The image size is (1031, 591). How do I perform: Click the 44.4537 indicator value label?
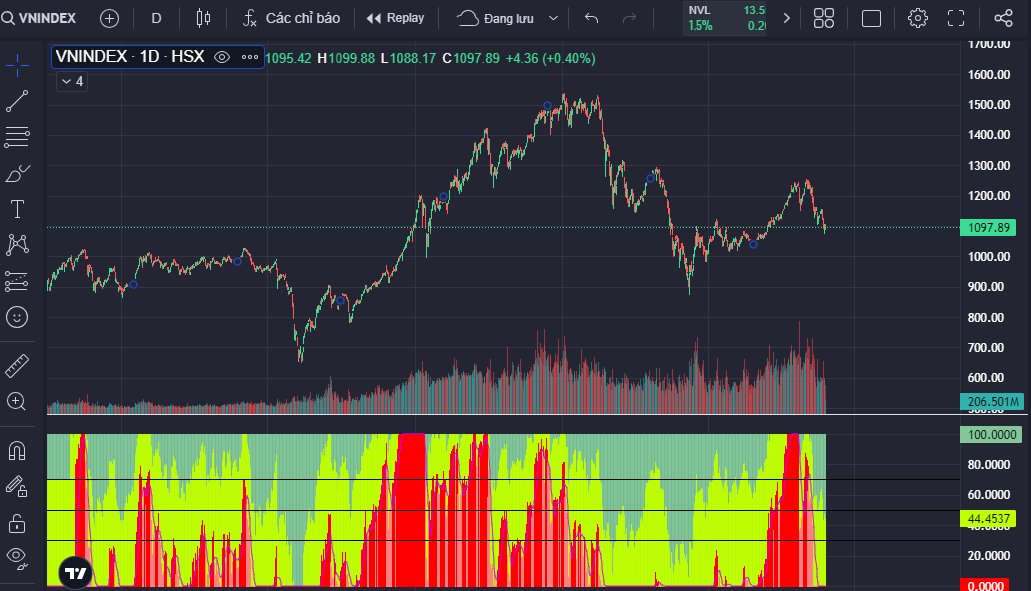click(988, 519)
